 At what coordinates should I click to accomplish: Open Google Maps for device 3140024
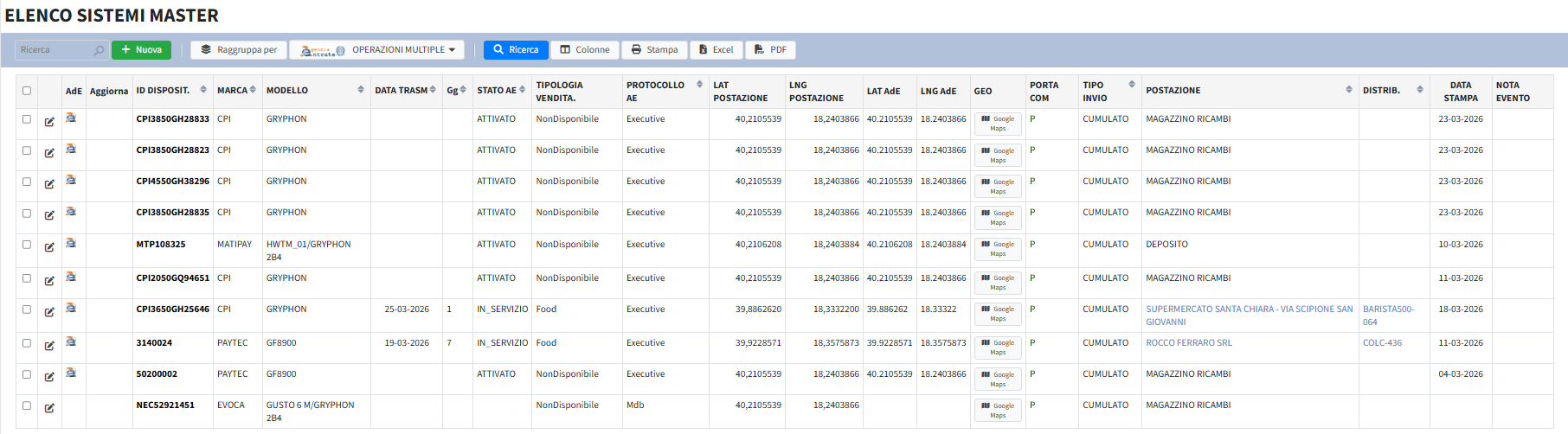(x=998, y=348)
